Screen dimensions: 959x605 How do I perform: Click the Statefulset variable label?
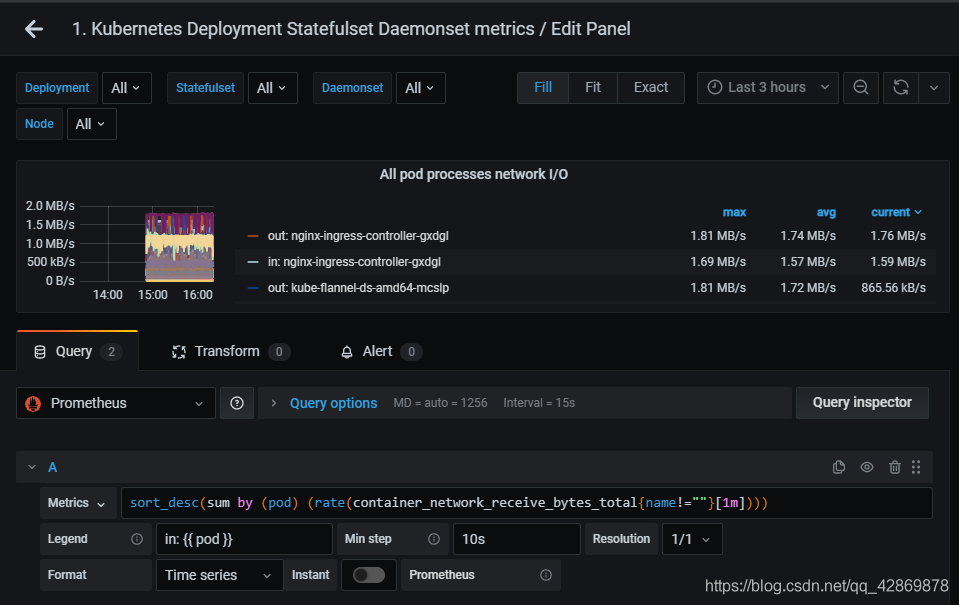206,88
